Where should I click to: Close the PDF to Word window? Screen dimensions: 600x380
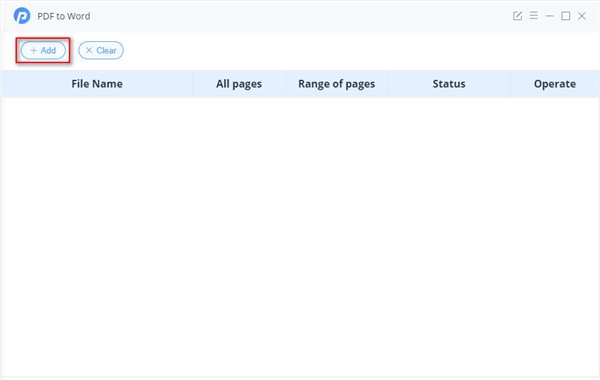(582, 16)
